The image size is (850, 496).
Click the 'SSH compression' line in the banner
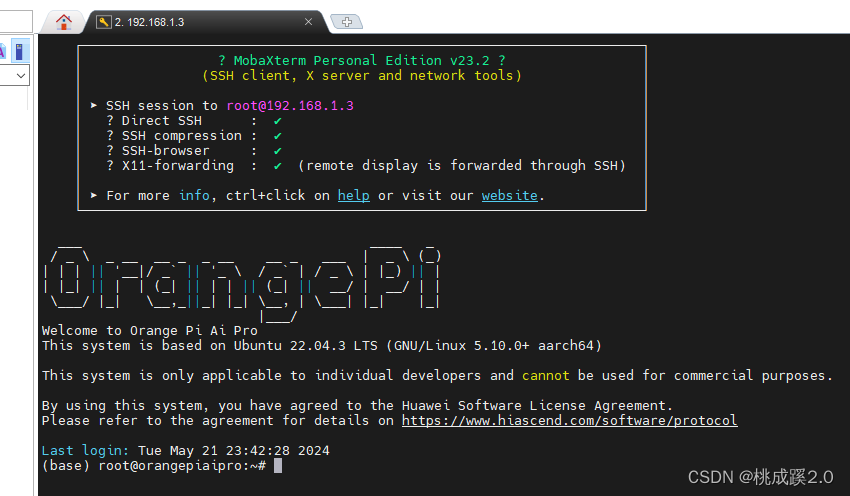tap(194, 136)
